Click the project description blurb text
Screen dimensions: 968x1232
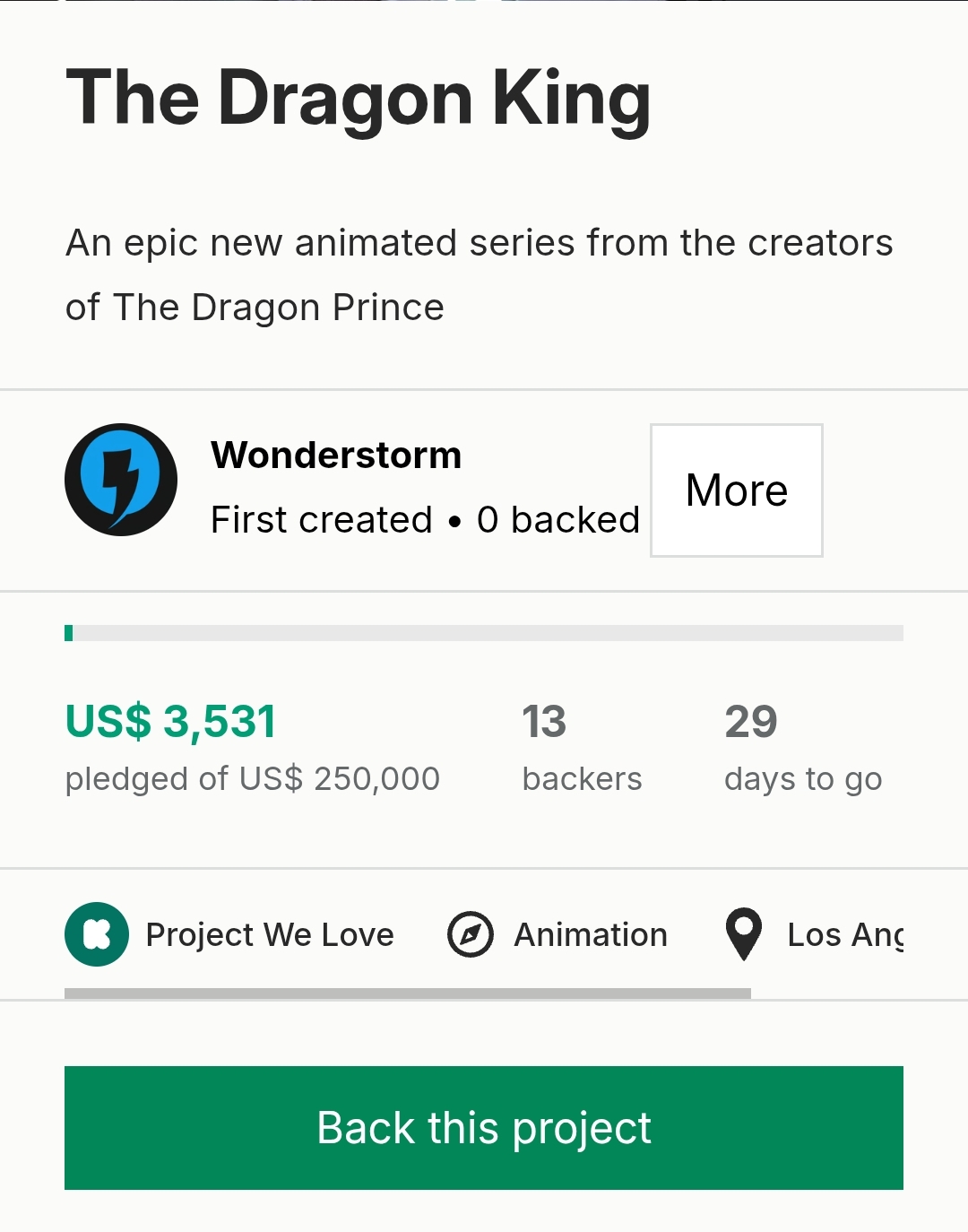pos(480,274)
